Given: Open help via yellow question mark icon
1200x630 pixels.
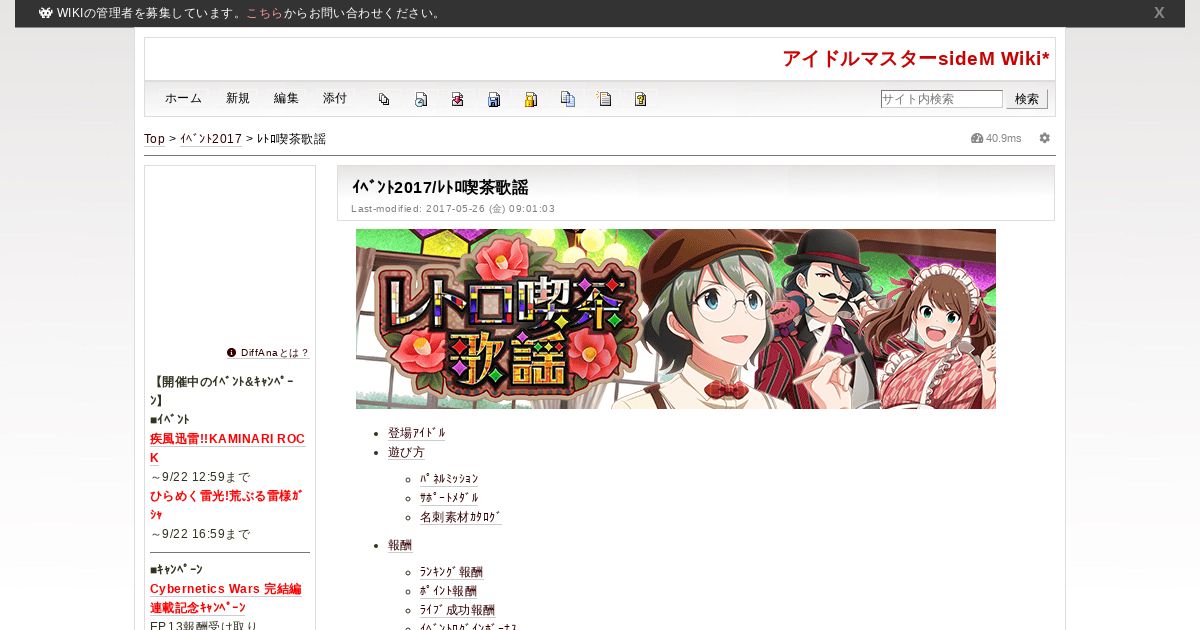Looking at the screenshot, I should (x=641, y=99).
